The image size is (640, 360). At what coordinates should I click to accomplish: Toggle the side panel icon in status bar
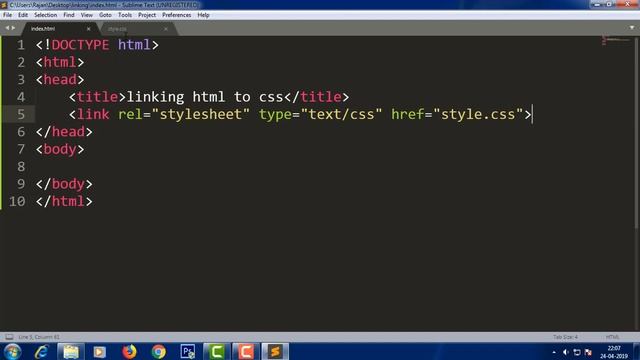coord(9,337)
